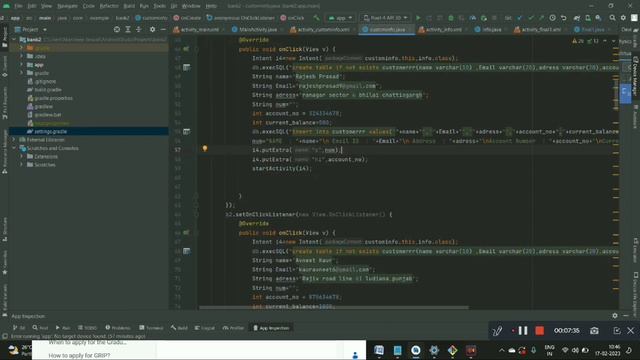Select opened file locate icon in Project panel
The image size is (640, 360).
[x=117, y=29]
